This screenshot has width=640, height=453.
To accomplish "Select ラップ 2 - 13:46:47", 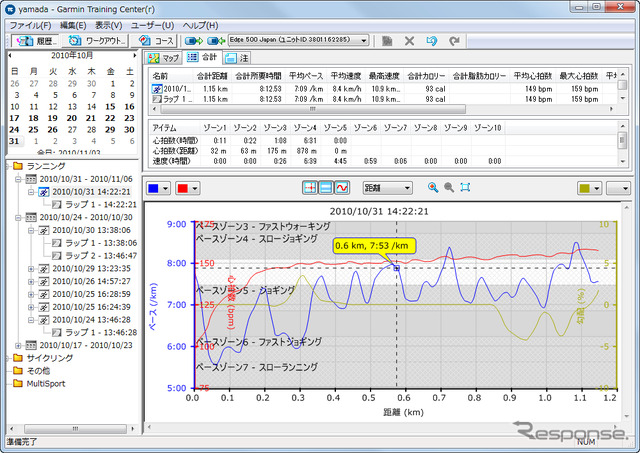I will 101,255.
